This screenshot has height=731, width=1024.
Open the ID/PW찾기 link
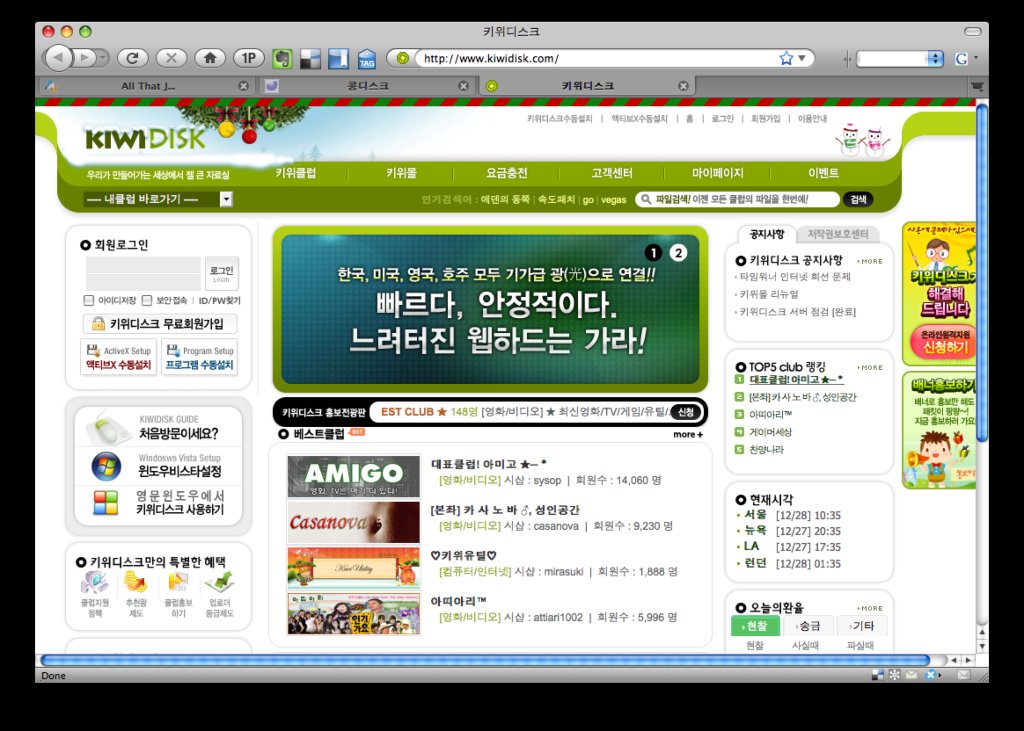[x=219, y=301]
